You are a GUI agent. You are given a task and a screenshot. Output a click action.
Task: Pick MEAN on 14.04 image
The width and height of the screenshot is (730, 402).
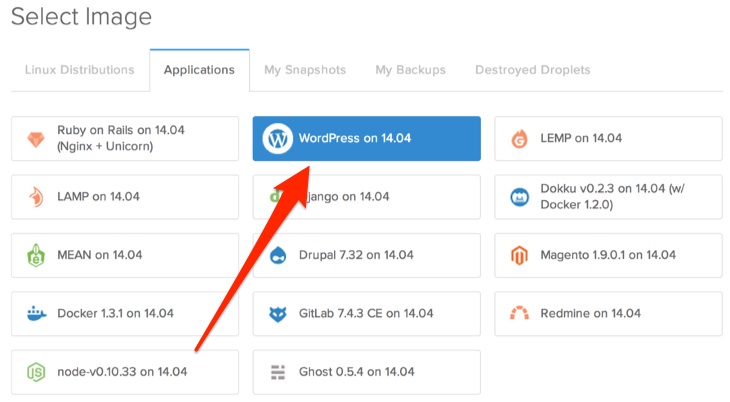click(x=125, y=255)
